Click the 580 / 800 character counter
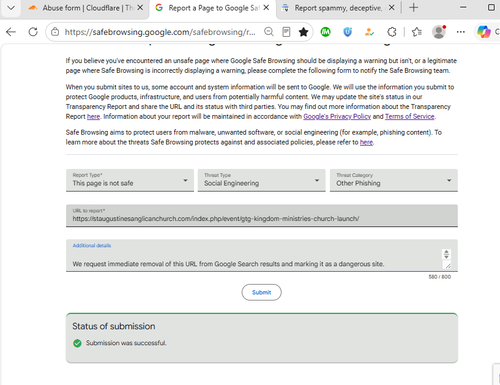 point(439,277)
